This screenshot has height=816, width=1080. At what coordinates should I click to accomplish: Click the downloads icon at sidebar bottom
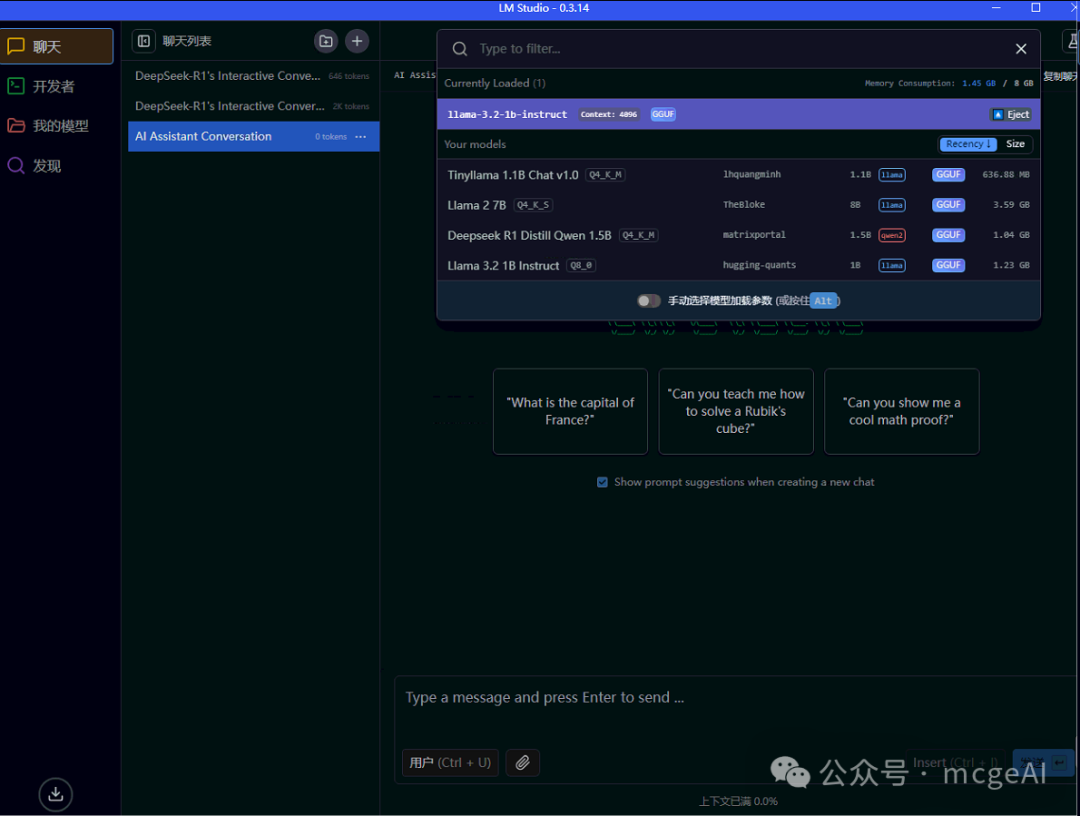(56, 794)
